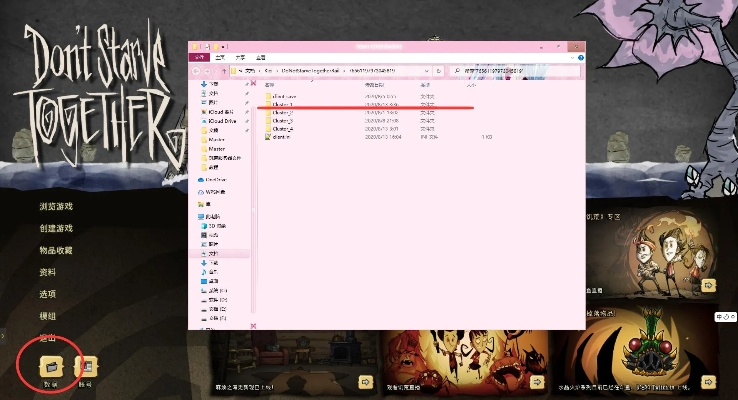Click the back navigation arrow in explorer
This screenshot has height=400, width=738.
[x=195, y=72]
